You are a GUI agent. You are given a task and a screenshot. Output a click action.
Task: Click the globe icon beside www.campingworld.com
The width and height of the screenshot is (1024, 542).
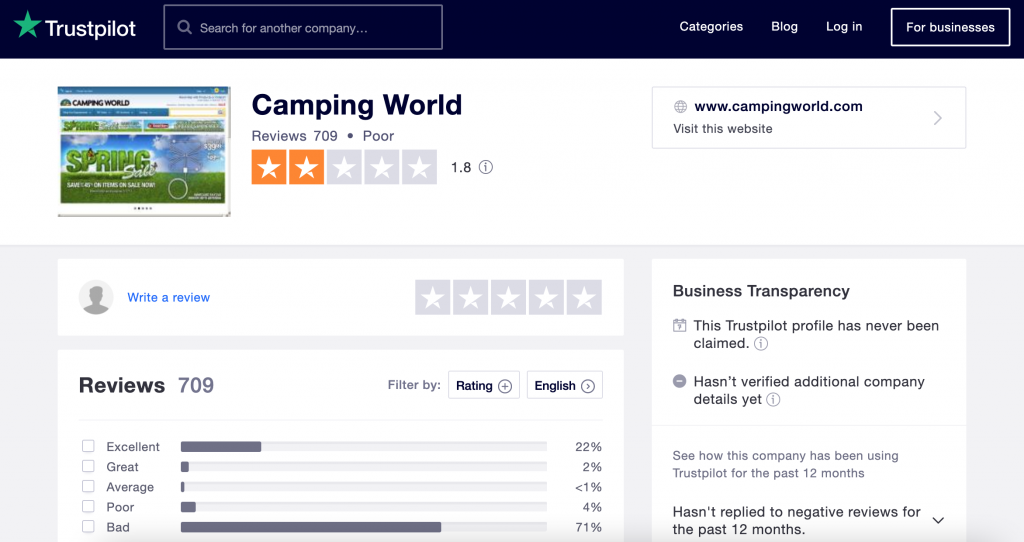(680, 107)
